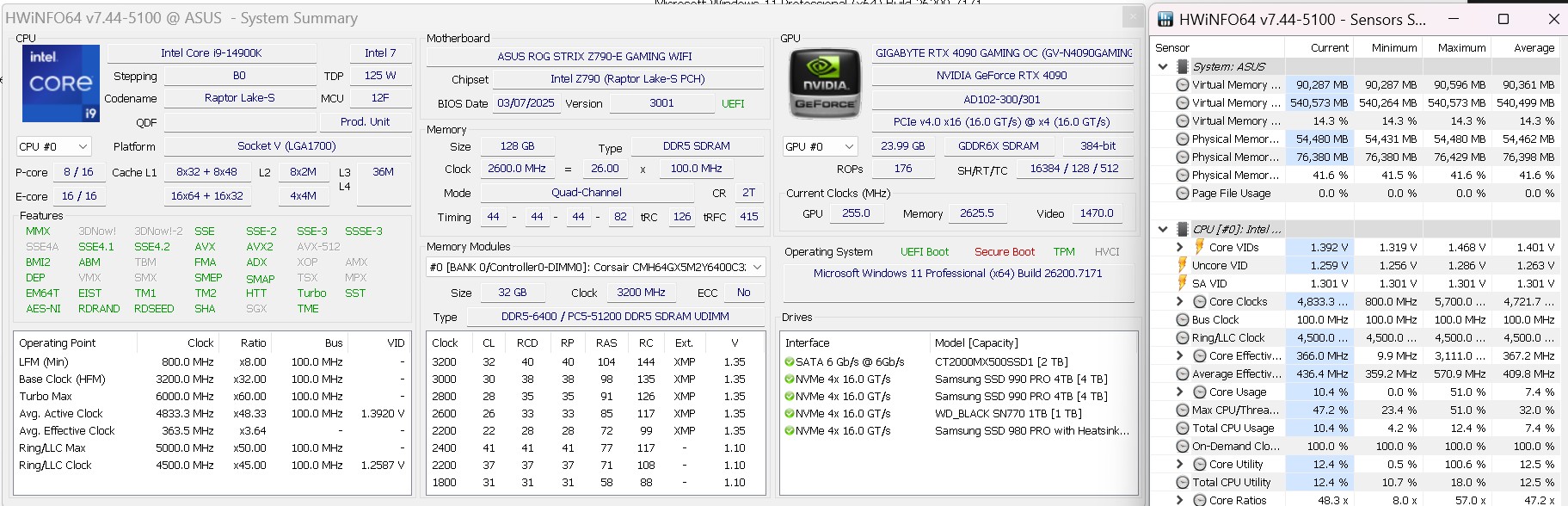Screen dimensions: 1568x506
Task: Click the sensor icon of Total CPU Utility
Action: pos(1183,482)
